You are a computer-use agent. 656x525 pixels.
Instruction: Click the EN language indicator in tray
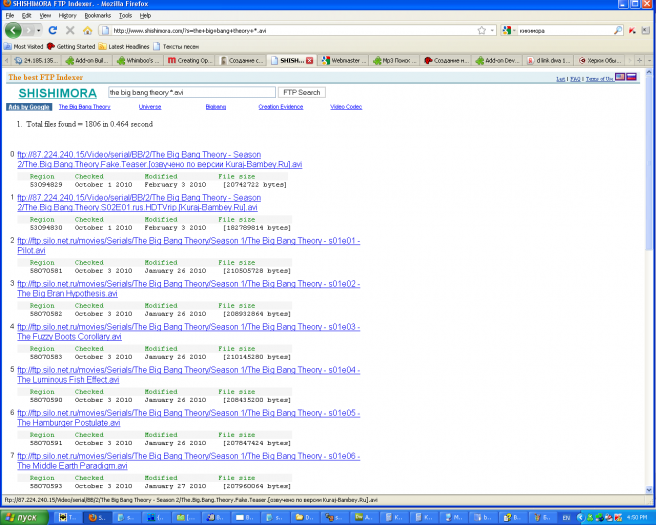pyautogui.click(x=566, y=517)
